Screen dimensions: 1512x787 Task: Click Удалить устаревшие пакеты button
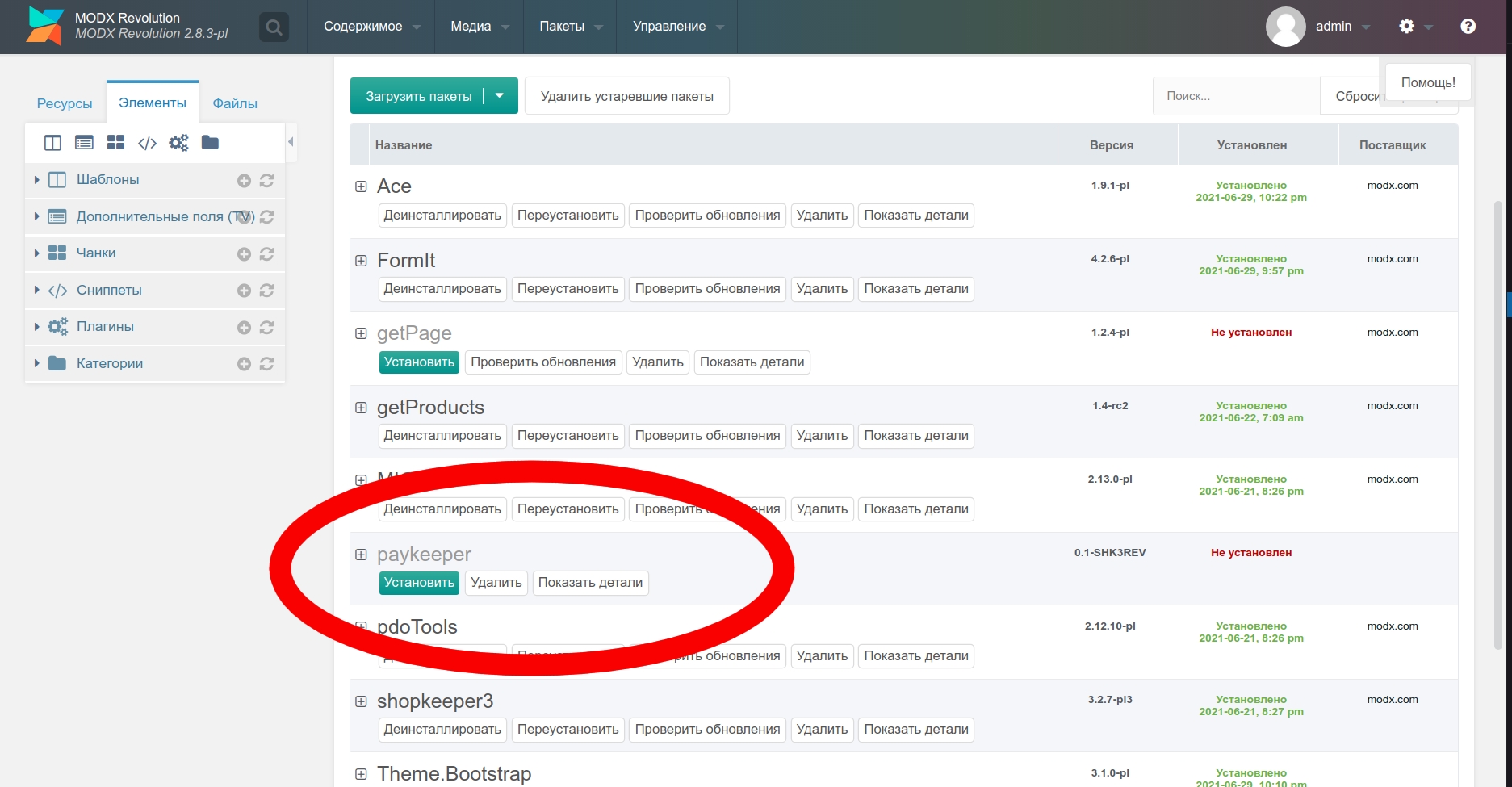click(x=626, y=96)
